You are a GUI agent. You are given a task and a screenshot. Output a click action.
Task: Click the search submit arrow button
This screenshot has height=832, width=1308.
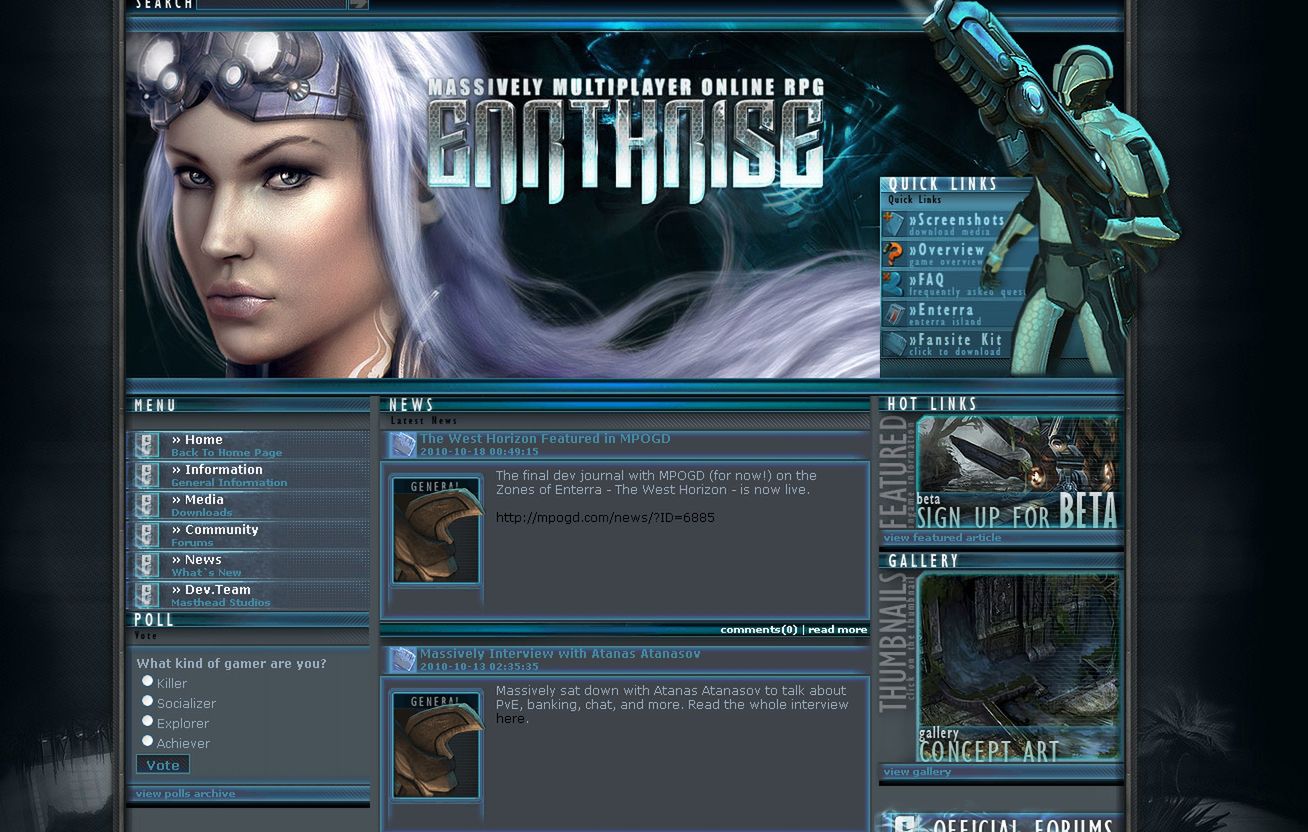358,4
